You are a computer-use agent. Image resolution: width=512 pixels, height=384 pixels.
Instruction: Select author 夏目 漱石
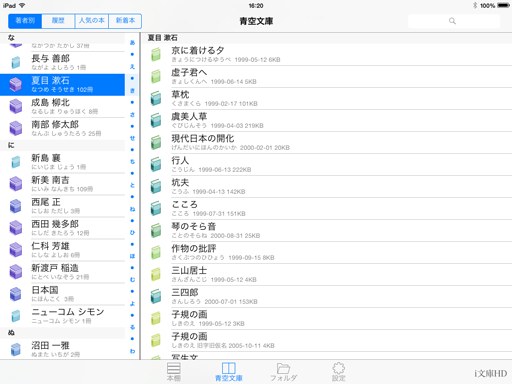pos(62,85)
